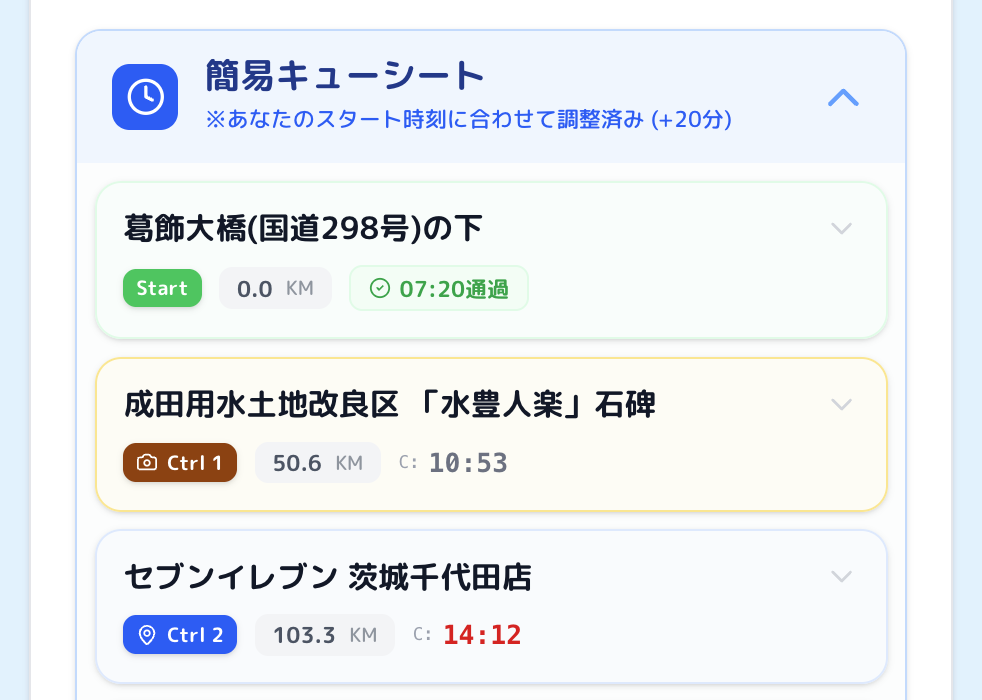Click the 07:20通過 status badge
This screenshot has width=982, height=700.
(x=439, y=289)
